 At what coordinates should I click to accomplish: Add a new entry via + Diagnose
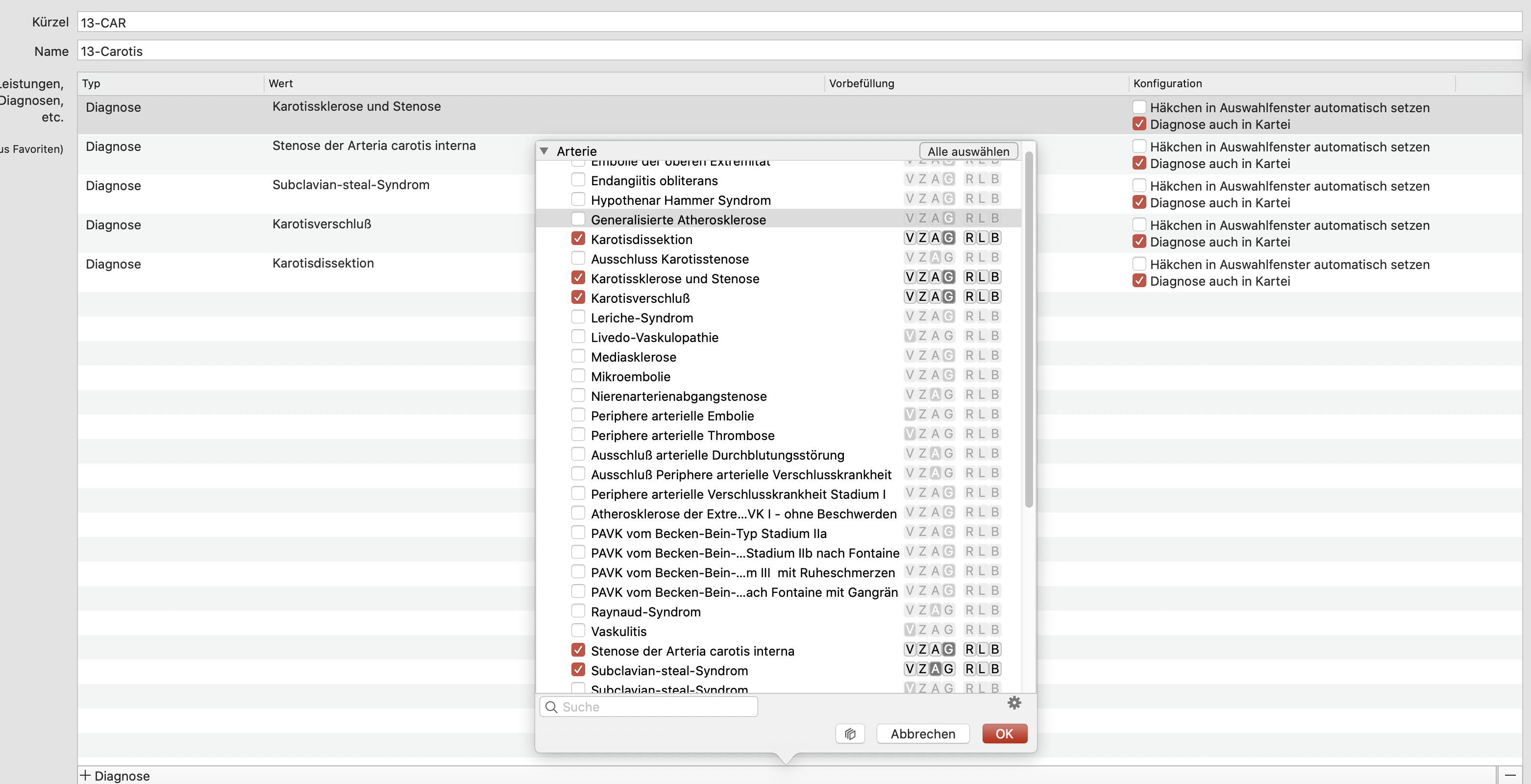(115, 775)
